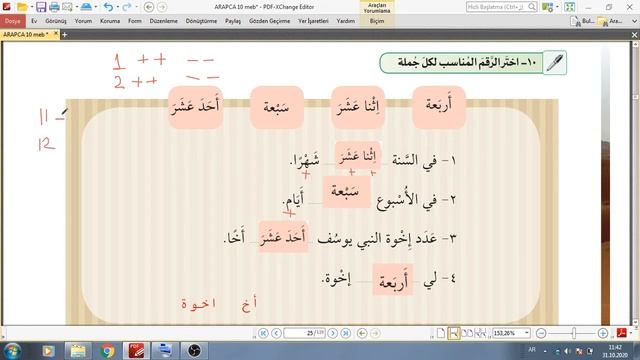Open the Yardım ribbon tab
Image resolution: width=640 pixels, height=360 pixels.
point(346,21)
